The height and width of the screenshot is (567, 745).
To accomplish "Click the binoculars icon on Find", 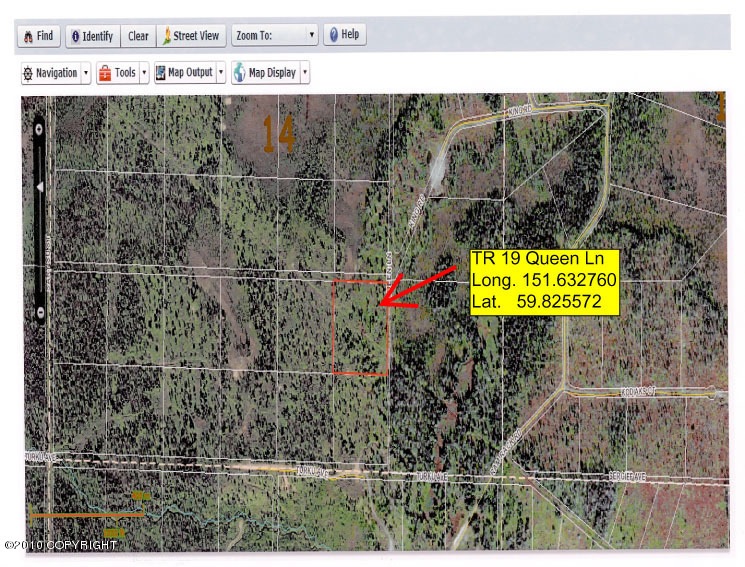I will (28, 37).
